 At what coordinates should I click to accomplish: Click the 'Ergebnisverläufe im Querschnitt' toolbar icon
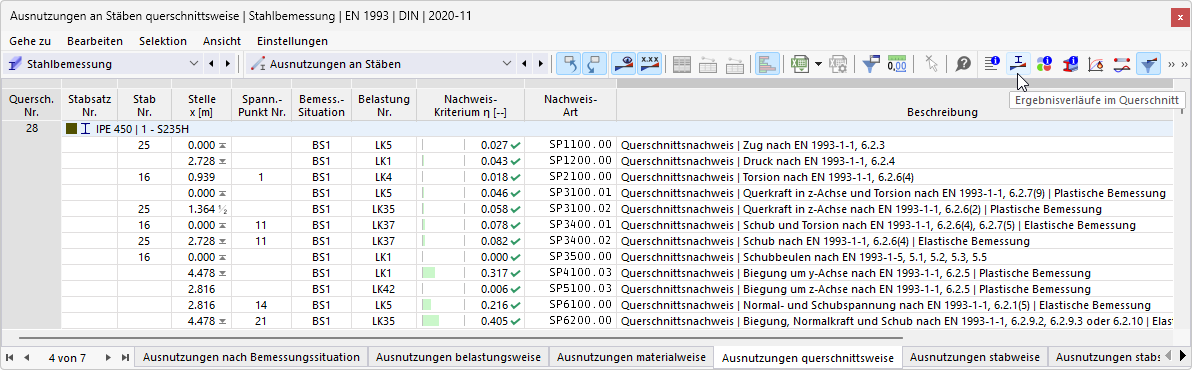click(1017, 64)
